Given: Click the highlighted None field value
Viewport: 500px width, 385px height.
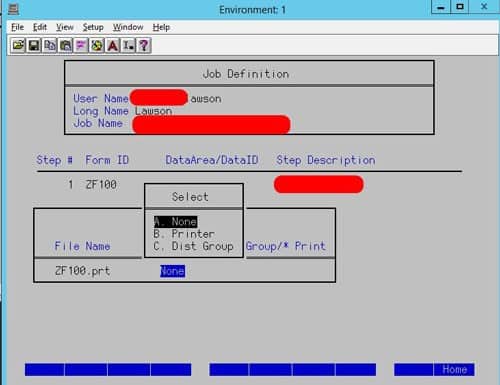Looking at the screenshot, I should (172, 271).
